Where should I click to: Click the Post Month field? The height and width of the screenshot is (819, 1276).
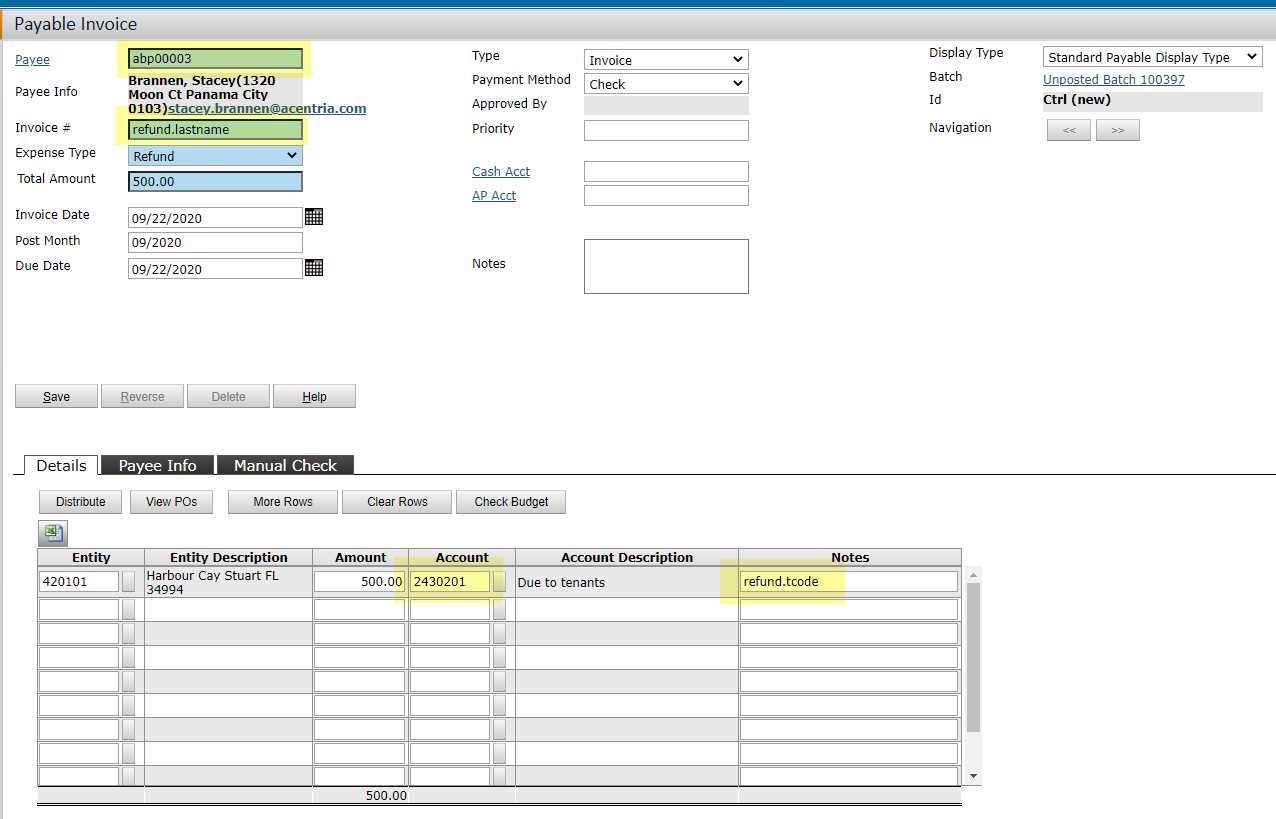(215, 242)
